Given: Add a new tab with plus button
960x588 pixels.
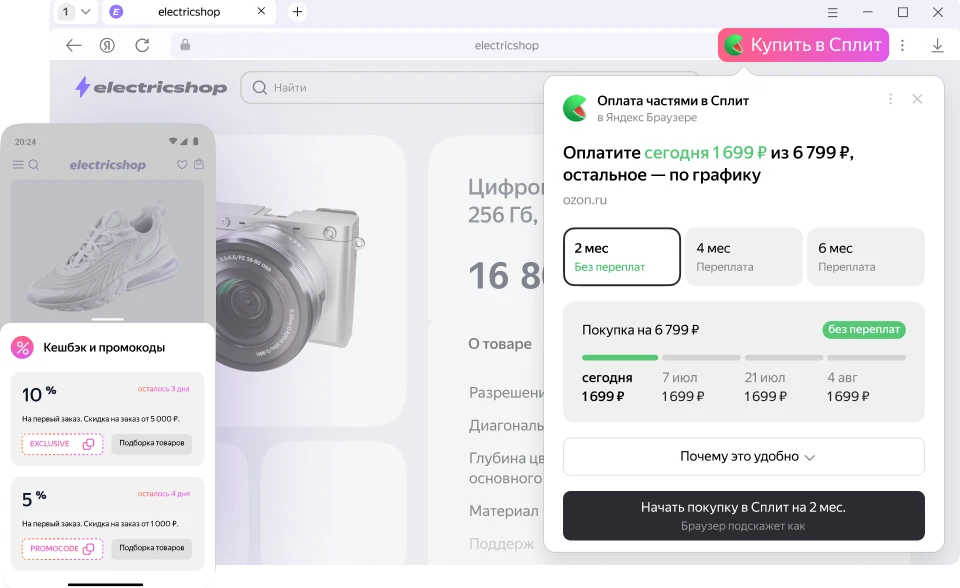Looking at the screenshot, I should coord(297,12).
